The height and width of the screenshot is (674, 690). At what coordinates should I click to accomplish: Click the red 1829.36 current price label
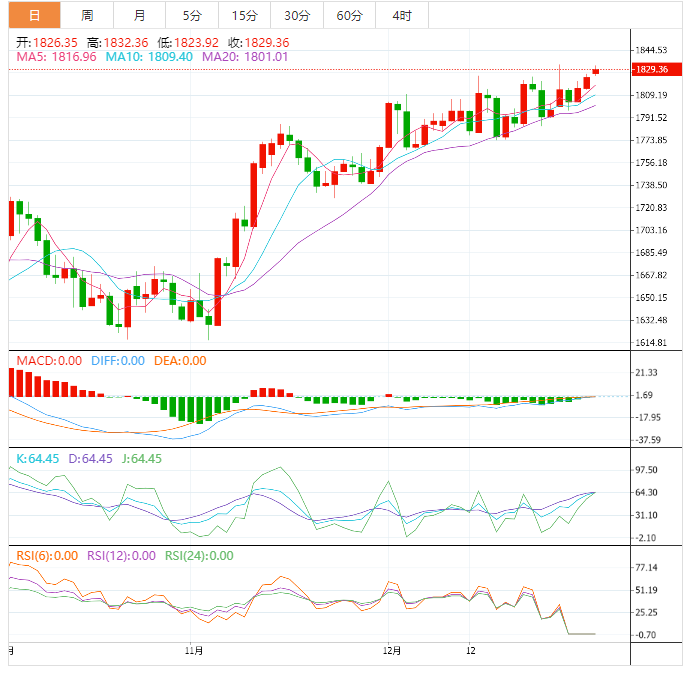click(x=657, y=70)
